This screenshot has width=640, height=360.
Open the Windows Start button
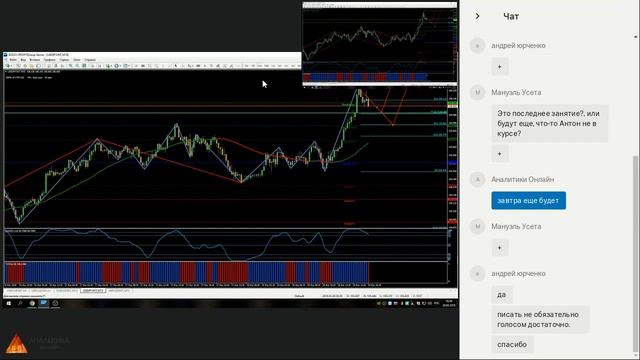pyautogui.click(x=8, y=303)
